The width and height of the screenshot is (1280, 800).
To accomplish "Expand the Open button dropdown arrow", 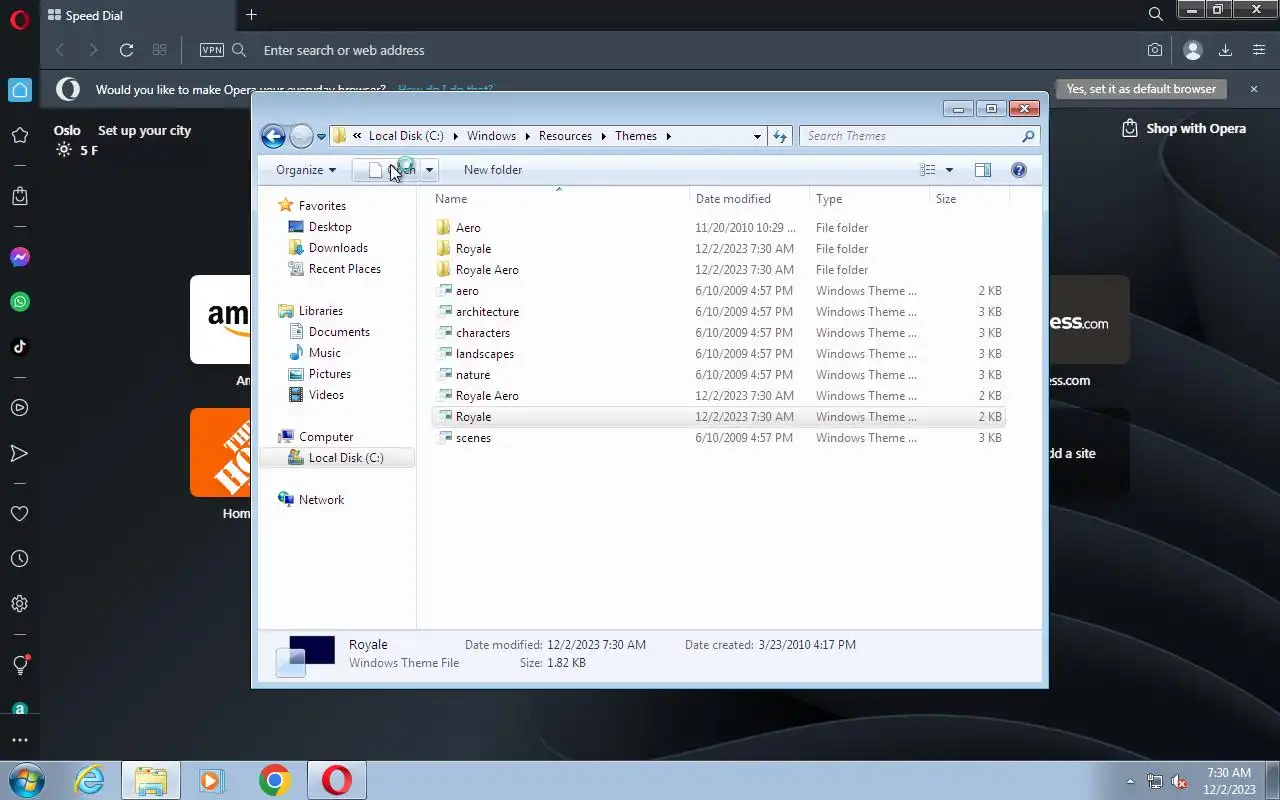I will pyautogui.click(x=429, y=170).
